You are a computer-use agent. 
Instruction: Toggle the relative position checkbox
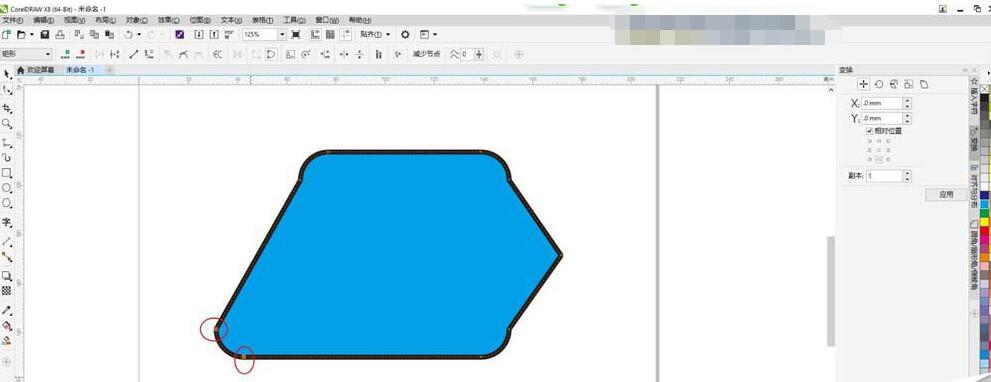pos(870,131)
